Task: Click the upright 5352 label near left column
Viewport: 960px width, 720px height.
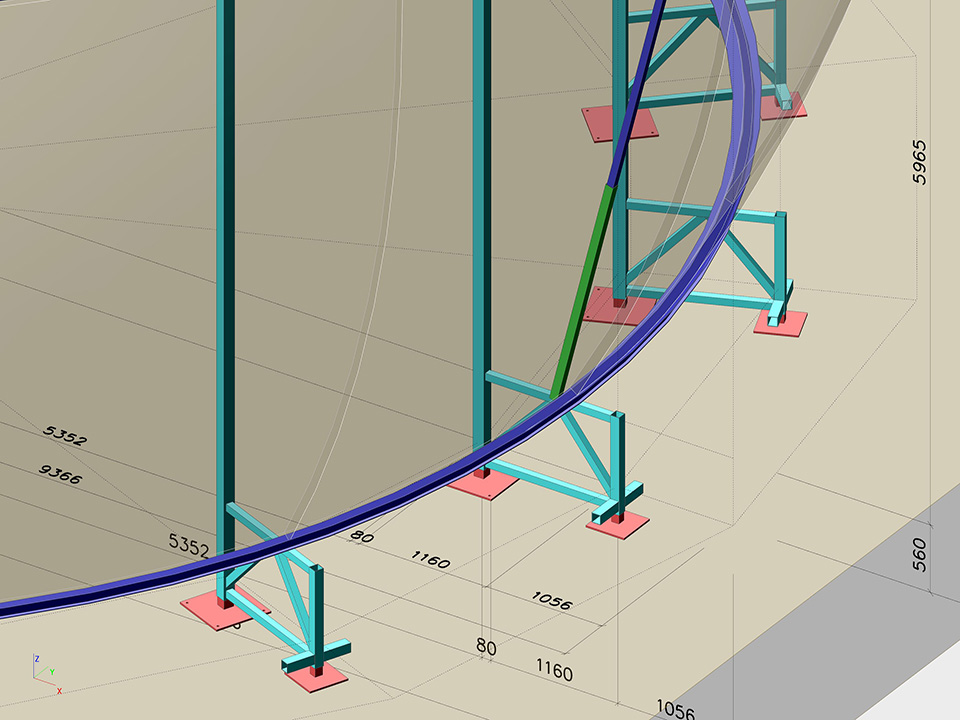Action: pyautogui.click(x=188, y=545)
